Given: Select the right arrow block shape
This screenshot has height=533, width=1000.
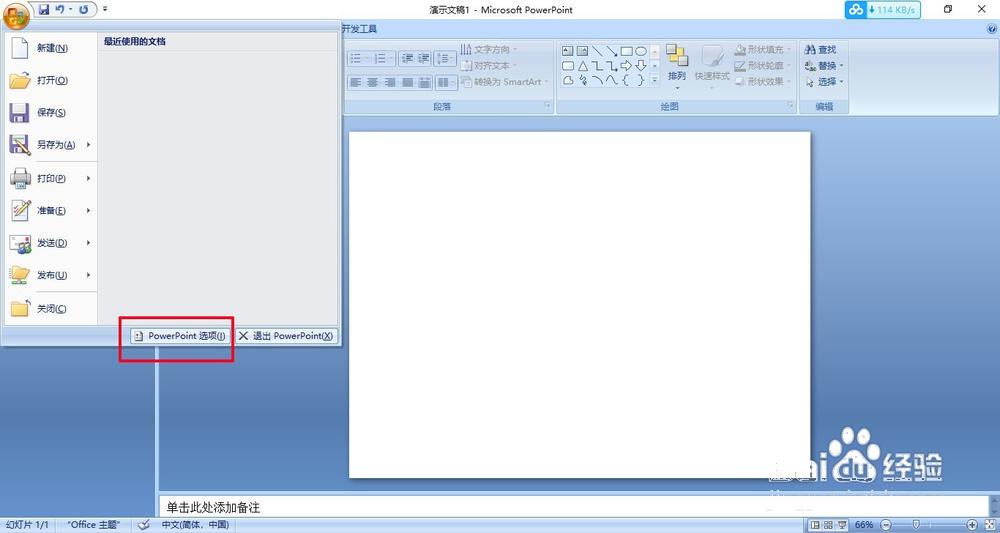Looking at the screenshot, I should pos(626,66).
